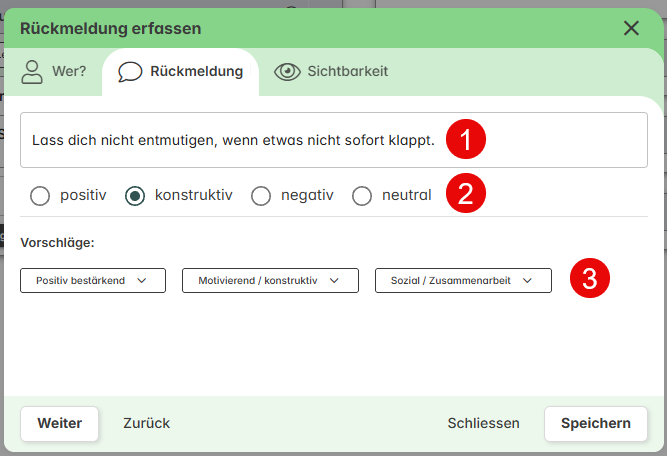This screenshot has height=456, width=667.
Task: Click the red number 1 marker
Action: pyautogui.click(x=466, y=139)
